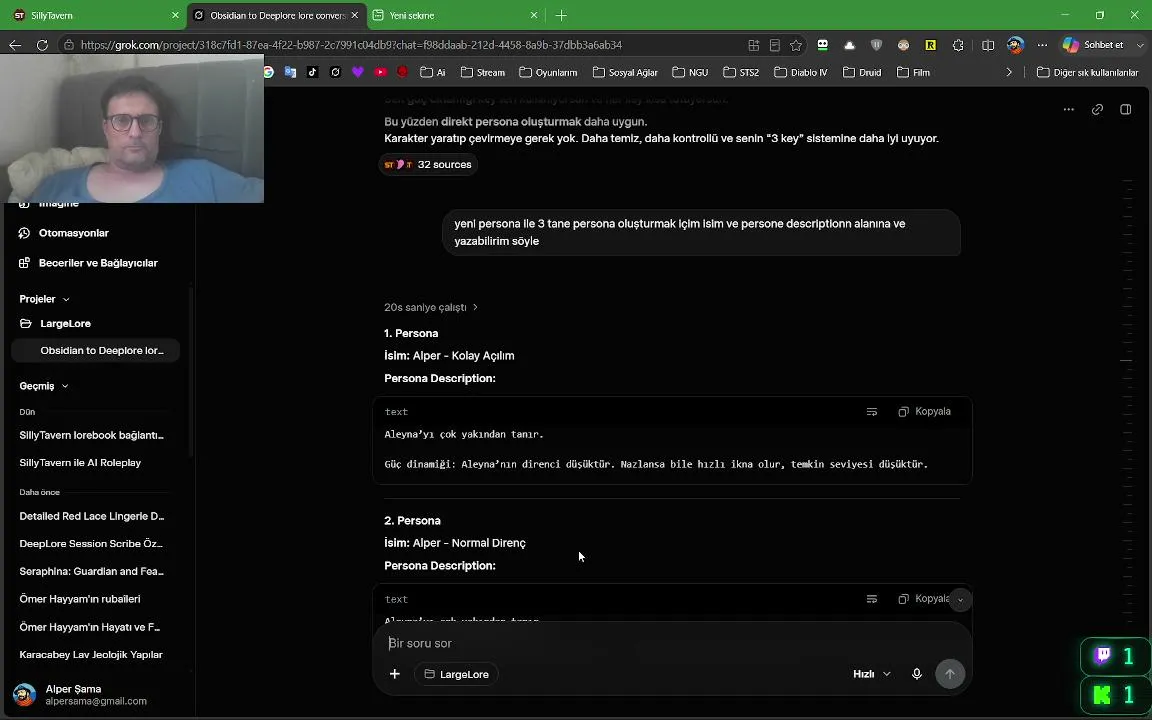Open the Kick overlay counter icon
The height and width of the screenshot is (720, 1152).
(x=1101, y=694)
